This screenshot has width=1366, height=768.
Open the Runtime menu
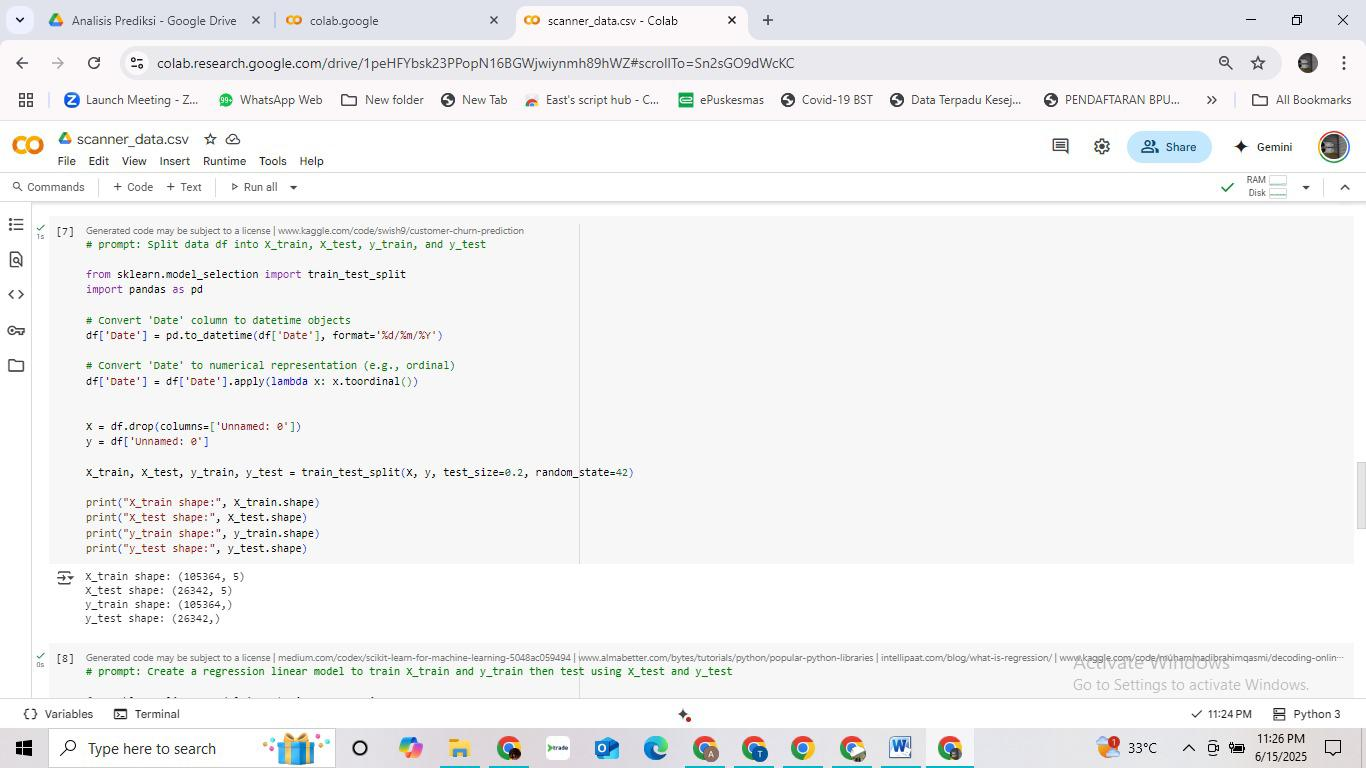pyautogui.click(x=224, y=161)
